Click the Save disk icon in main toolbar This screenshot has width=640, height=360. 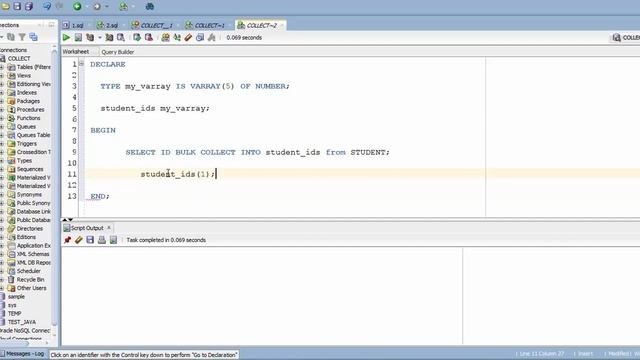pos(17,6)
